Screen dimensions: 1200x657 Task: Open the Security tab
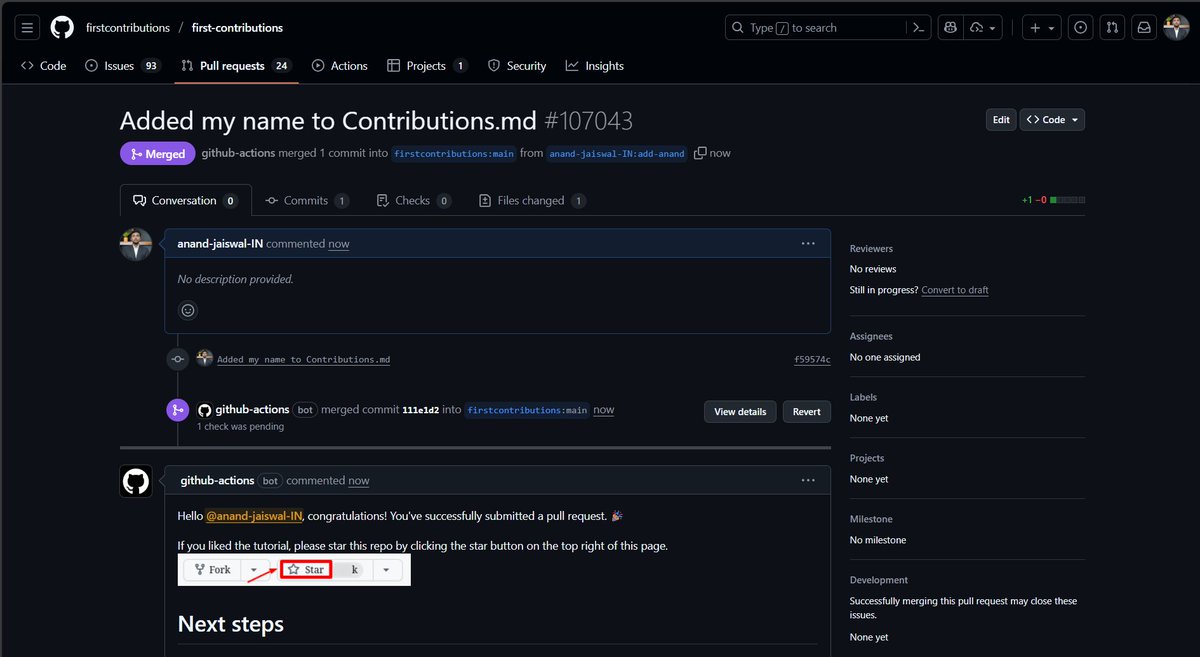(x=516, y=66)
